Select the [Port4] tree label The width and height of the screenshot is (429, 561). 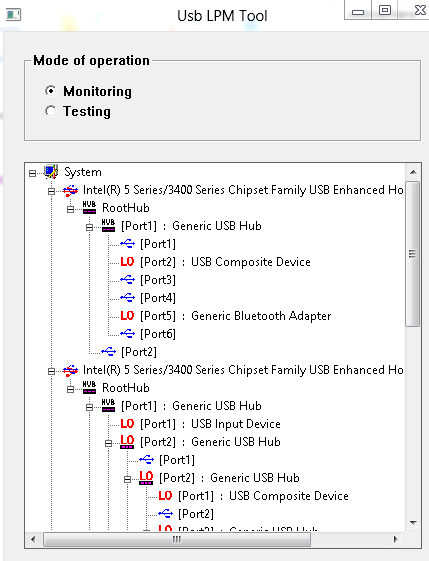pyautogui.click(x=158, y=298)
